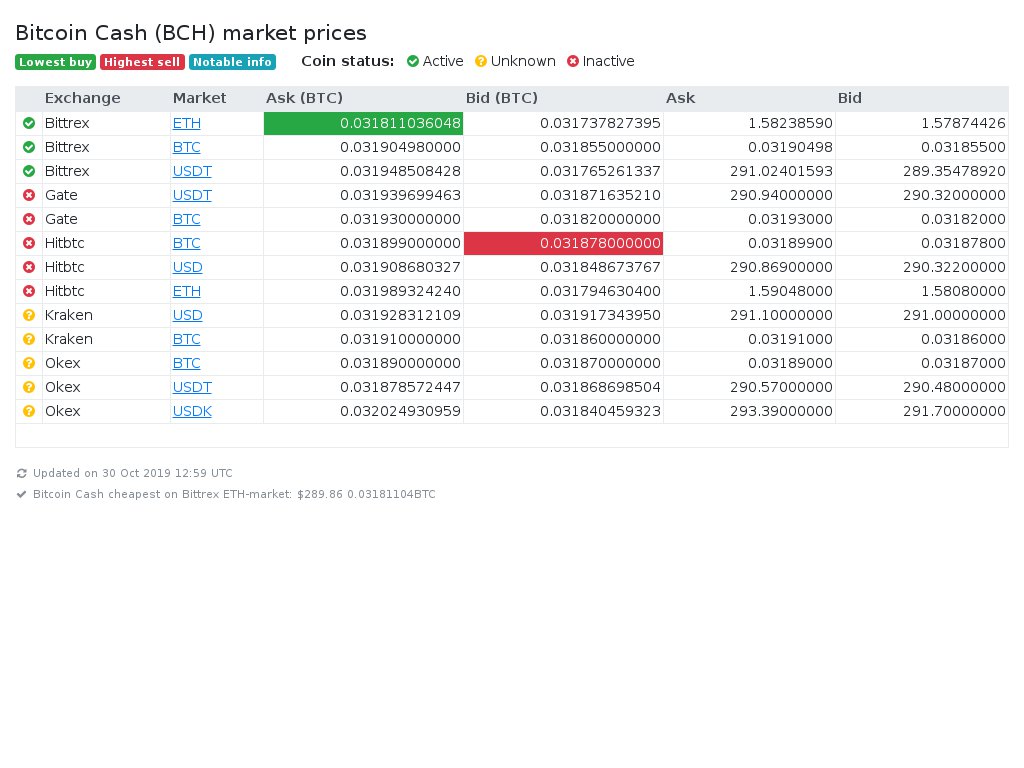Click the 289.35478920 bid value
1024x768 pixels.
(954, 171)
